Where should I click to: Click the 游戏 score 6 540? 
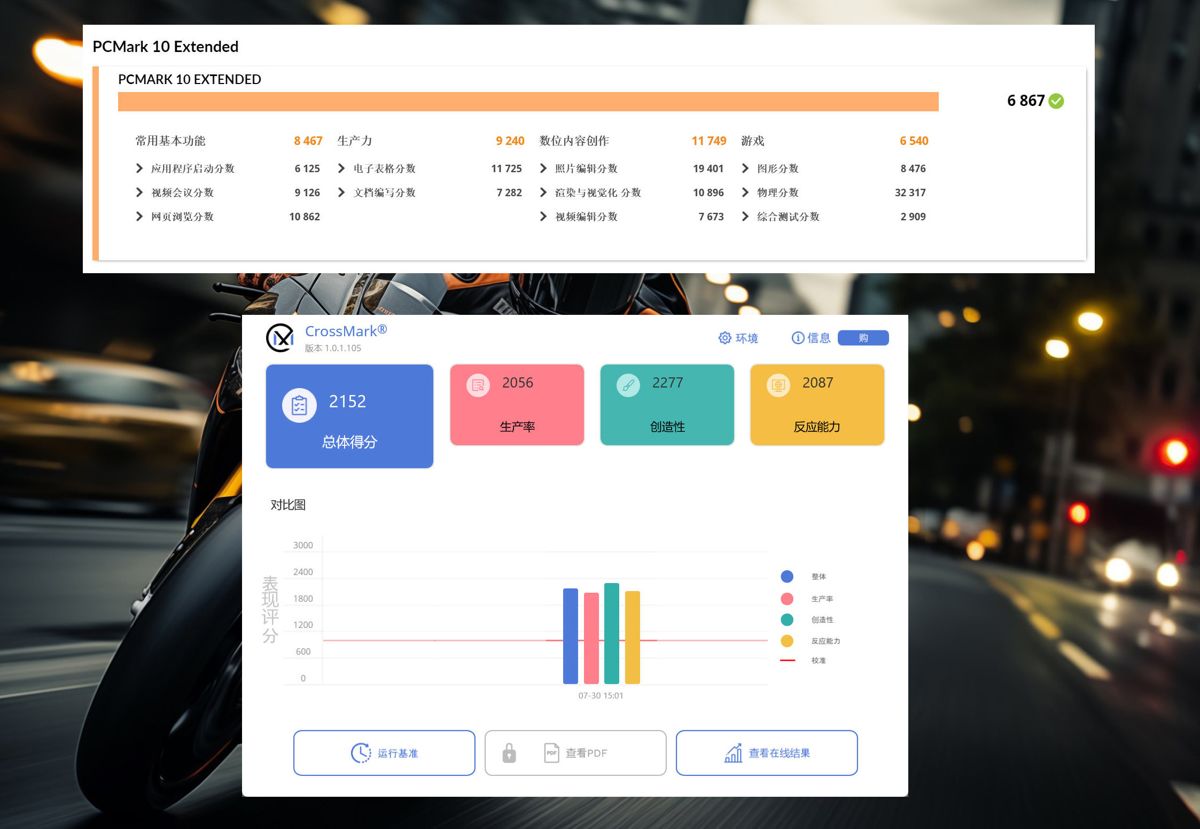tap(914, 141)
